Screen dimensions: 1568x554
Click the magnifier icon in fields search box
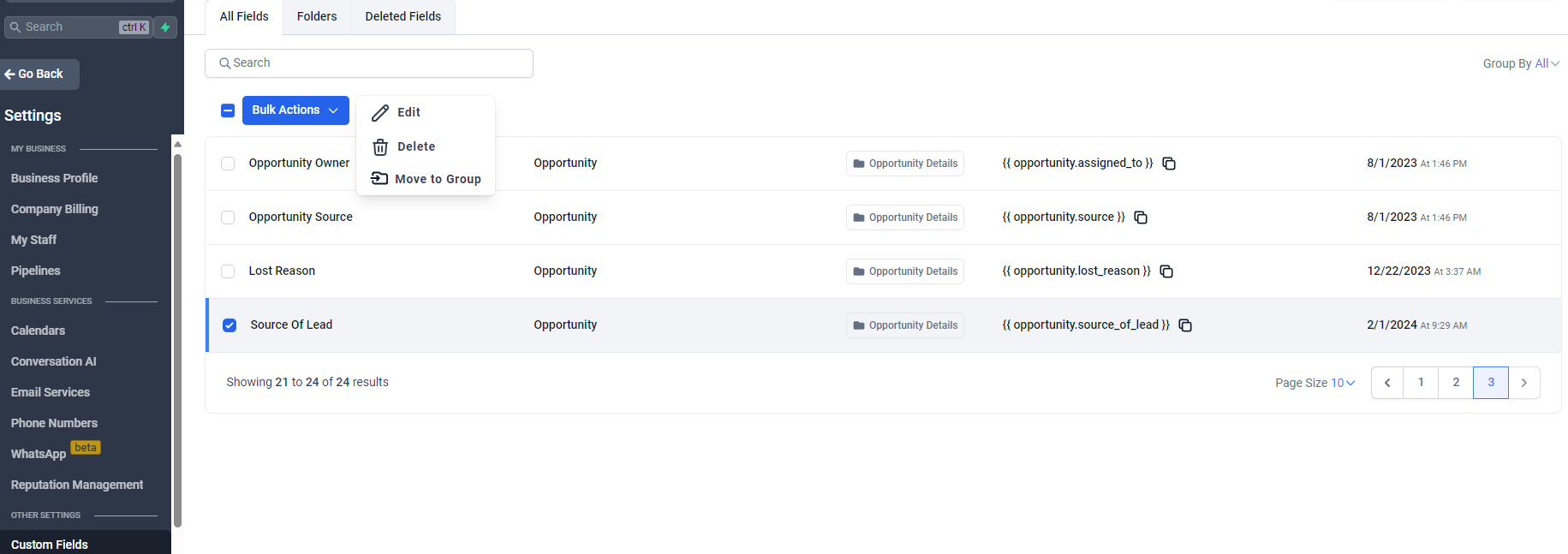pos(225,63)
